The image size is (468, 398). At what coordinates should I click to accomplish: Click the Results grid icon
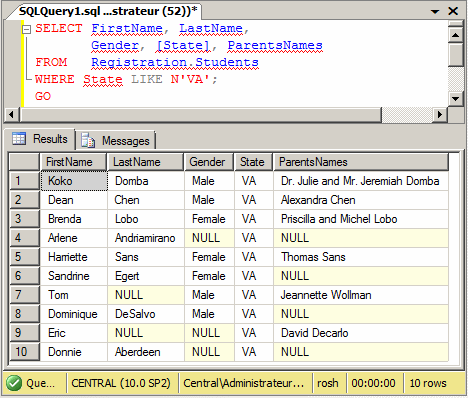click(x=19, y=138)
